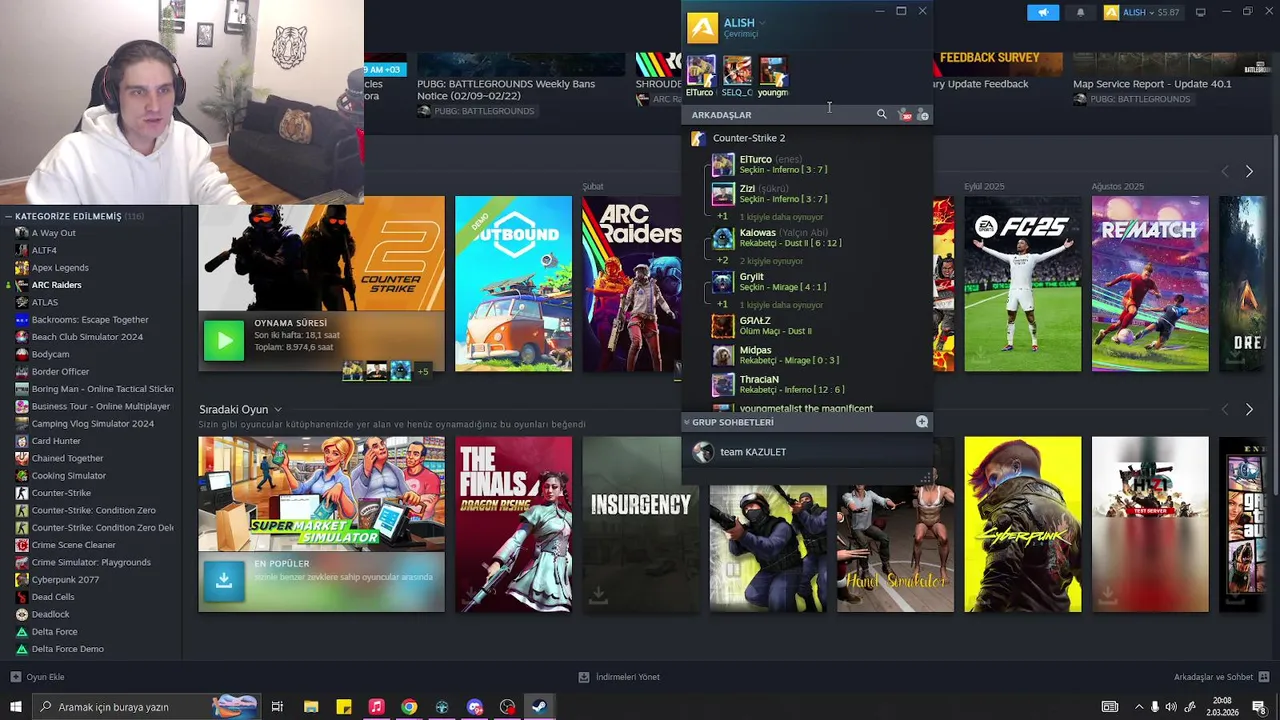Click ElTurco favorite avatar at top of friends window

tap(701, 72)
